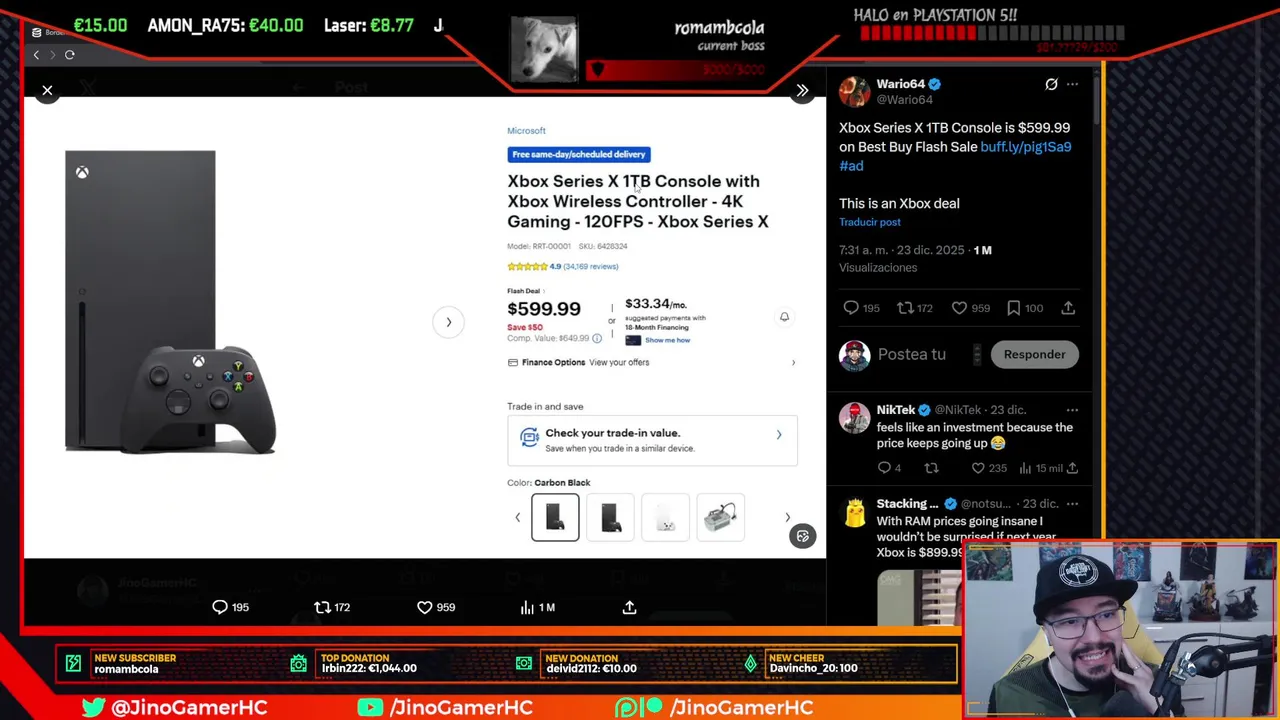Open Wario64's profile name

[x=900, y=84]
